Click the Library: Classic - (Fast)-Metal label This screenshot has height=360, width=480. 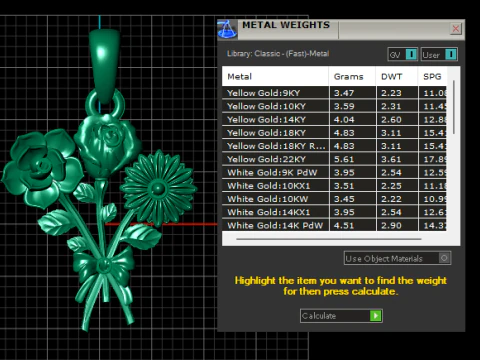pos(278,54)
